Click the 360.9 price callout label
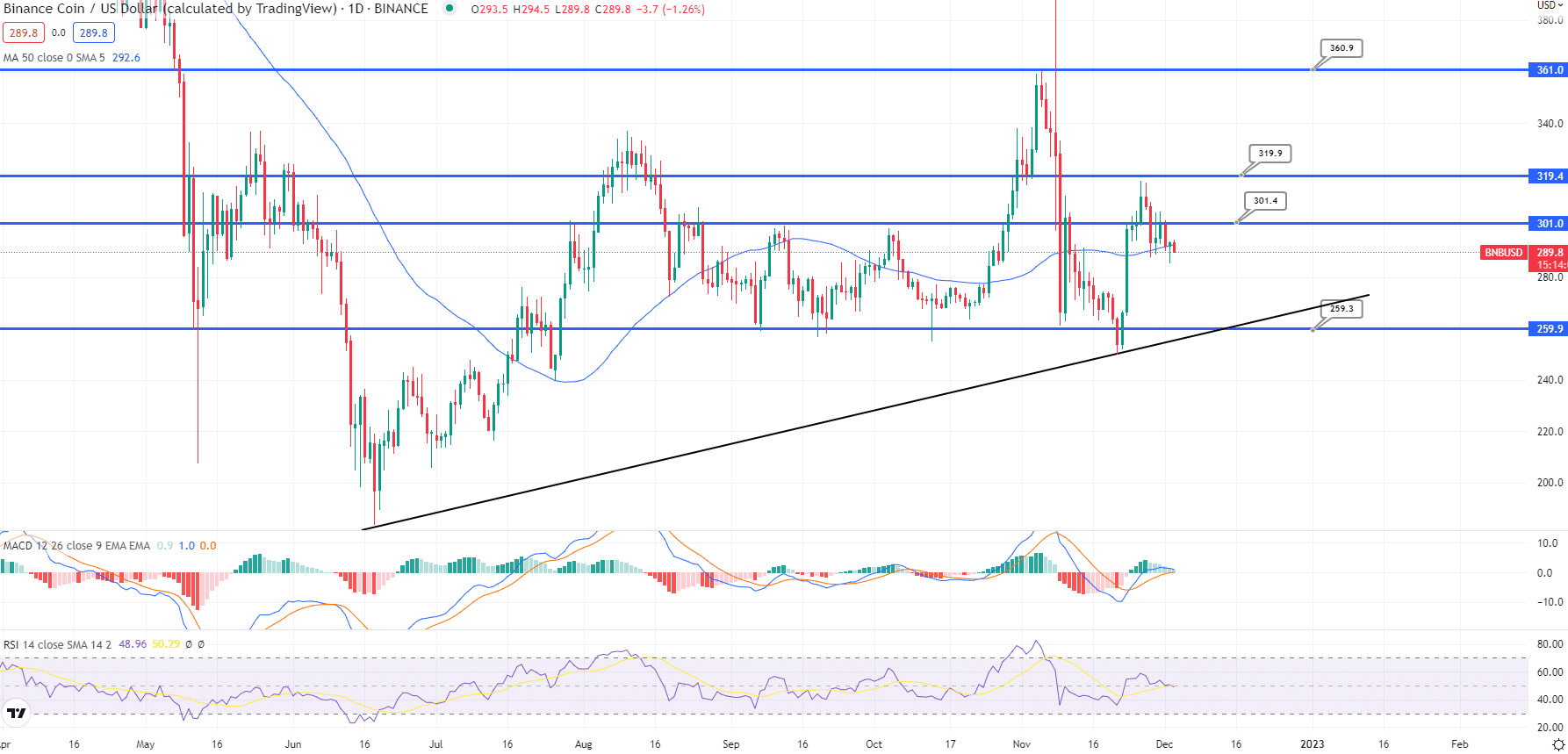Image resolution: width=1568 pixels, height=754 pixels. click(1341, 48)
